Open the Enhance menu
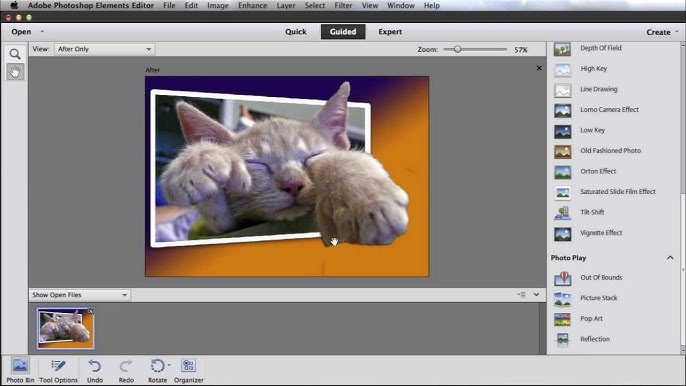686x386 pixels. point(252,5)
